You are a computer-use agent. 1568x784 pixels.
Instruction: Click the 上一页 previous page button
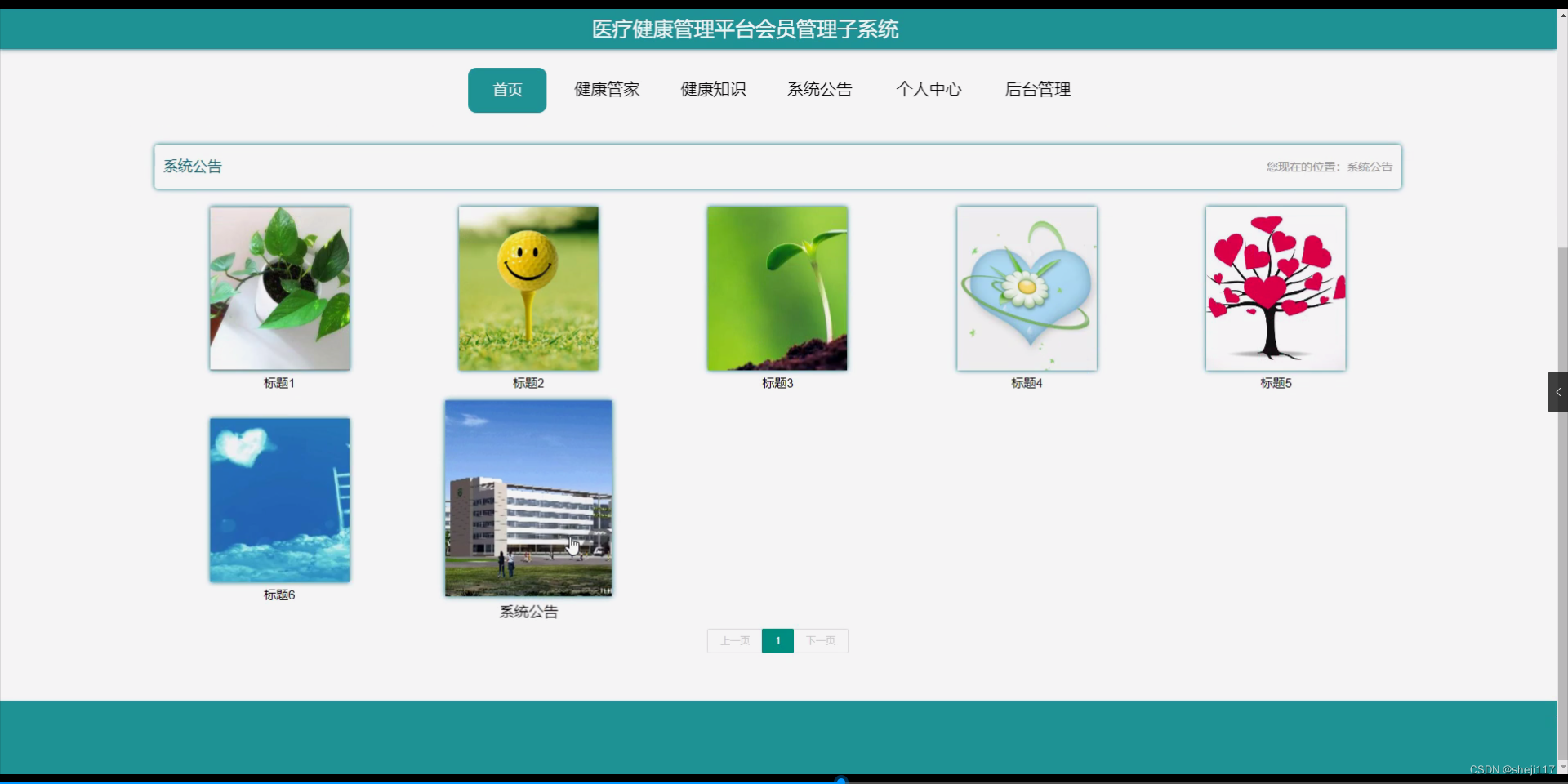(733, 640)
